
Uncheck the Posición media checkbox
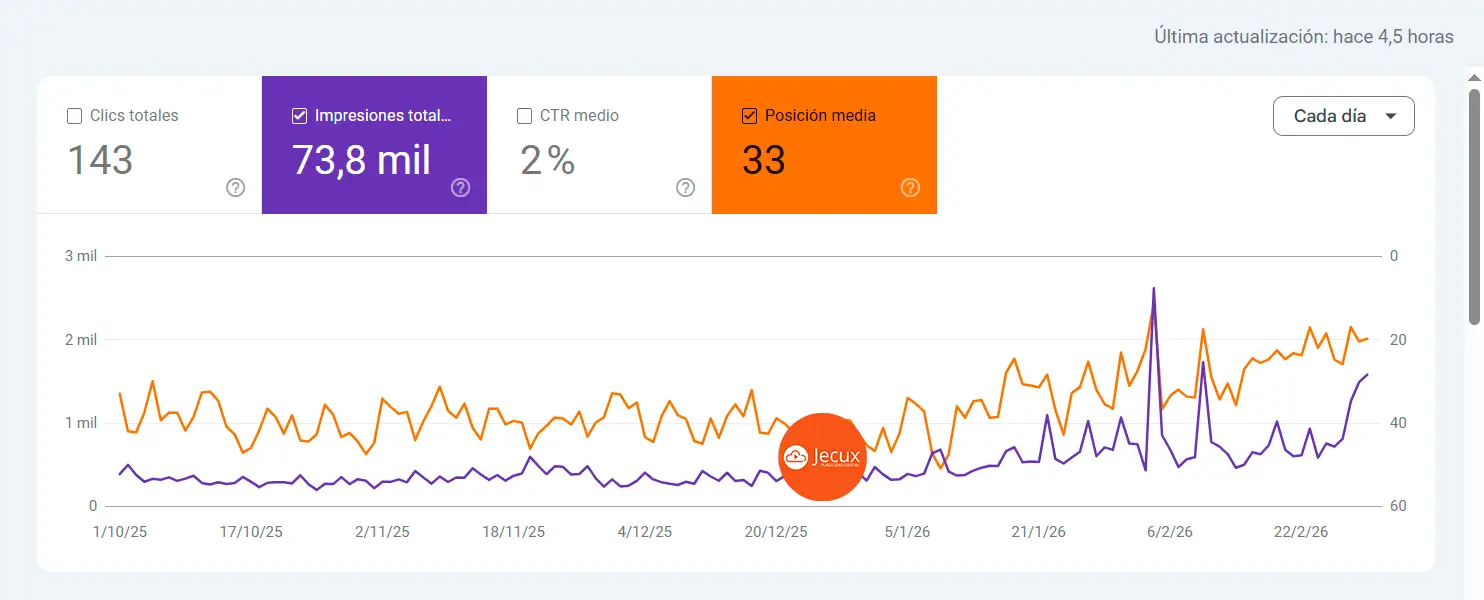click(748, 115)
